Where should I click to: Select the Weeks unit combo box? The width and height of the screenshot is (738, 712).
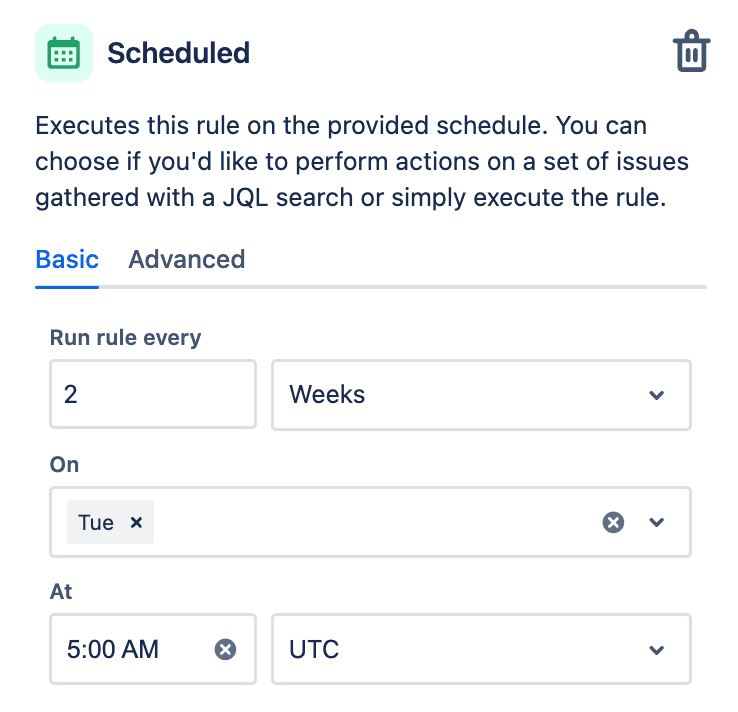481,395
